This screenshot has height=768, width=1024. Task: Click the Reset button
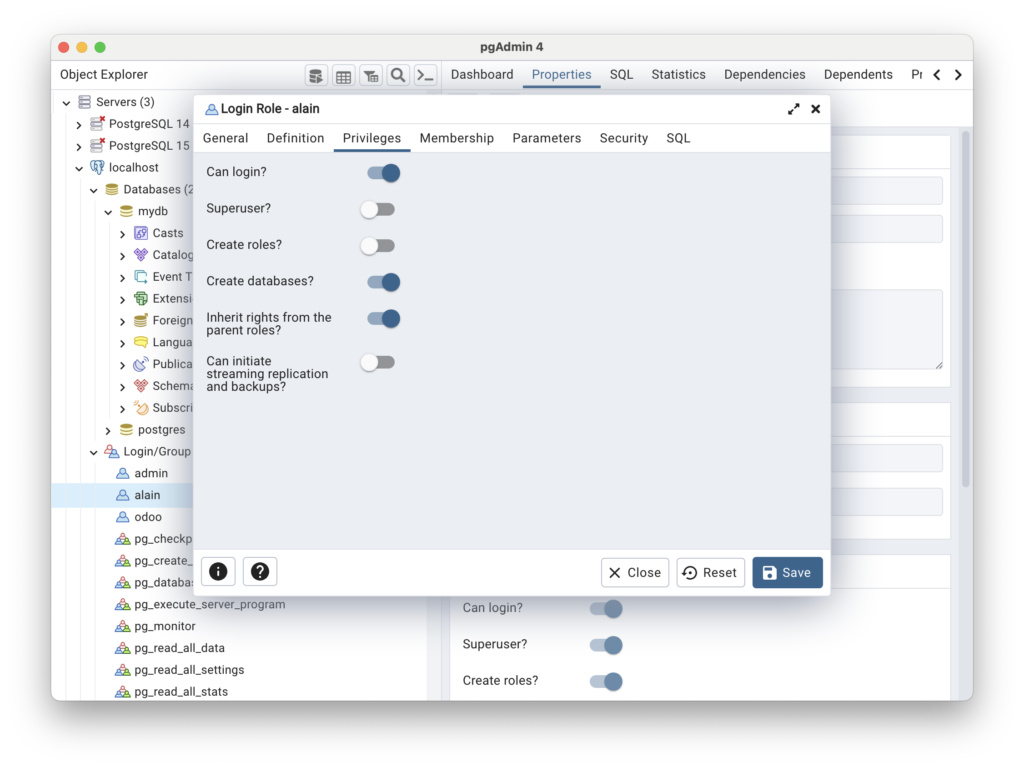(711, 573)
